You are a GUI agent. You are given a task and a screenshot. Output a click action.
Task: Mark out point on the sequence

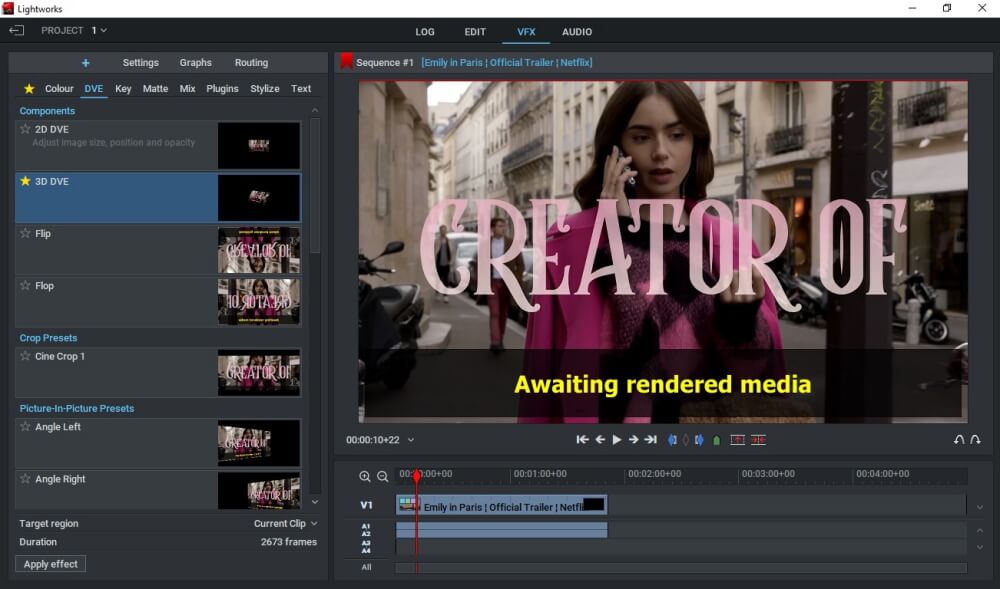point(699,440)
